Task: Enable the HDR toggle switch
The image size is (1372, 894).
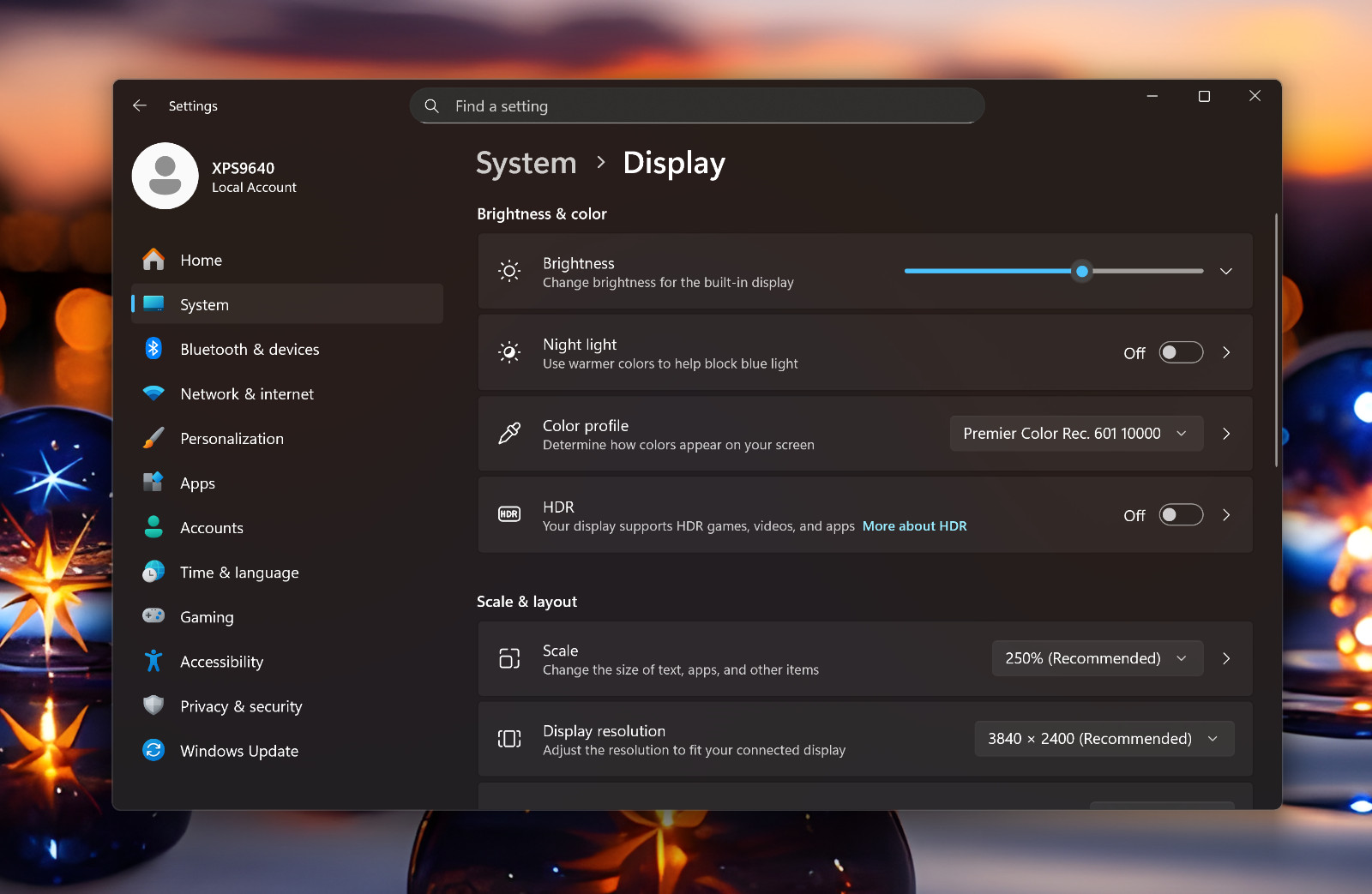Action: tap(1181, 514)
